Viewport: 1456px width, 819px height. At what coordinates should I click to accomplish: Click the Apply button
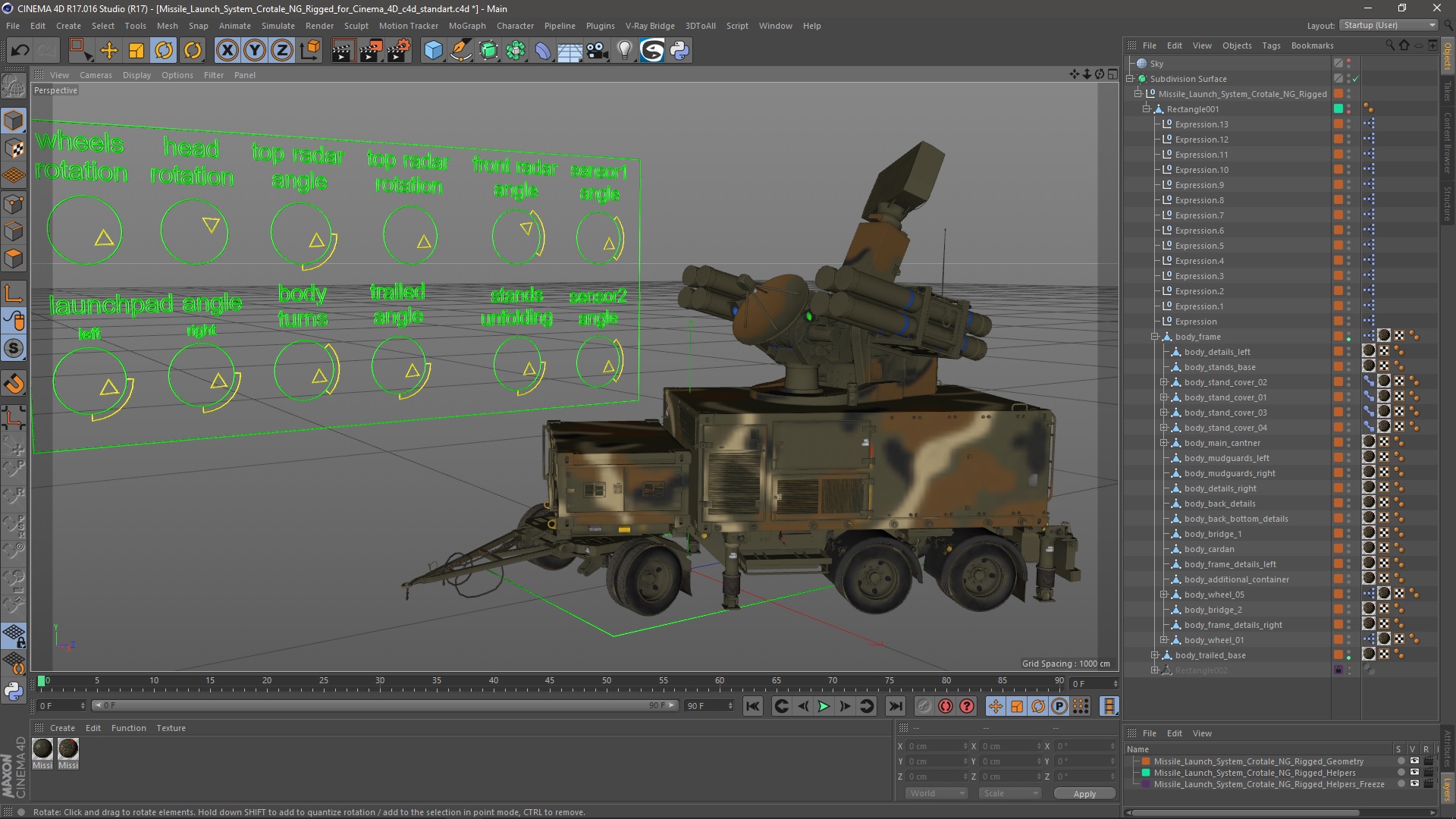click(1084, 793)
